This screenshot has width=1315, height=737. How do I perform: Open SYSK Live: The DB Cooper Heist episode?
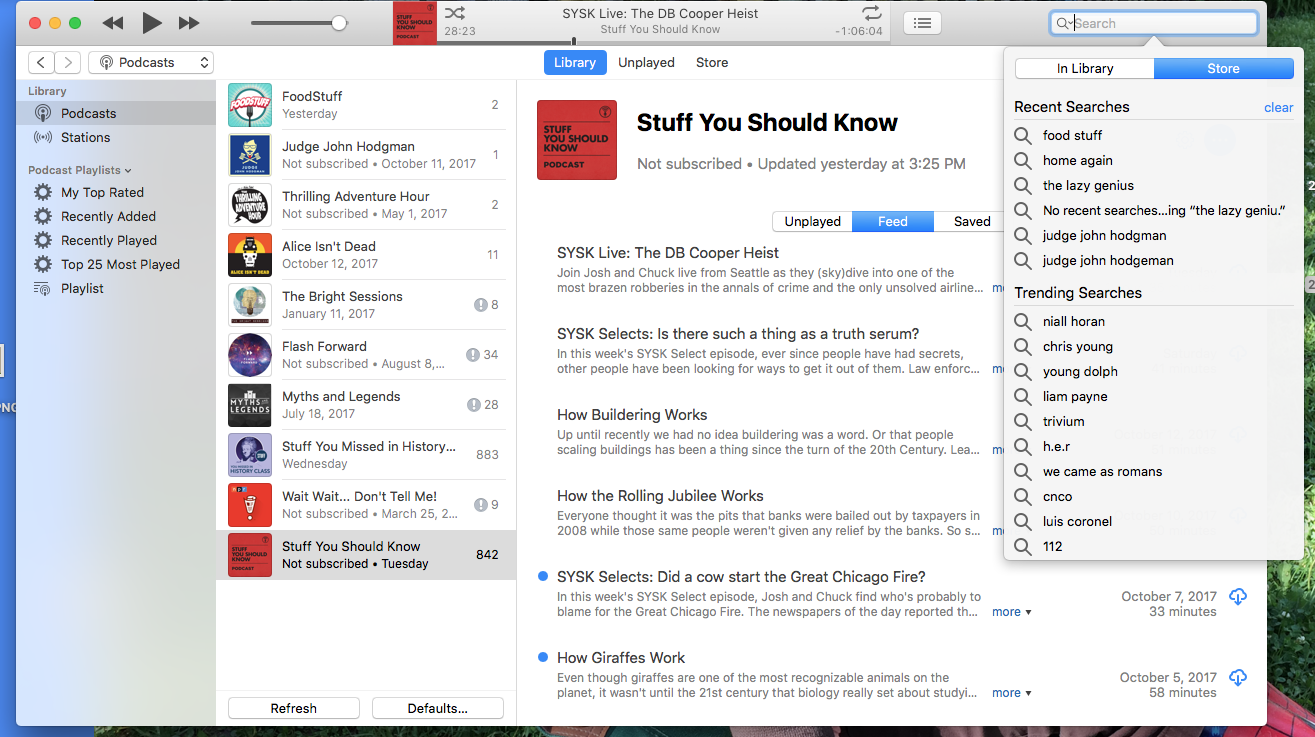click(x=668, y=253)
